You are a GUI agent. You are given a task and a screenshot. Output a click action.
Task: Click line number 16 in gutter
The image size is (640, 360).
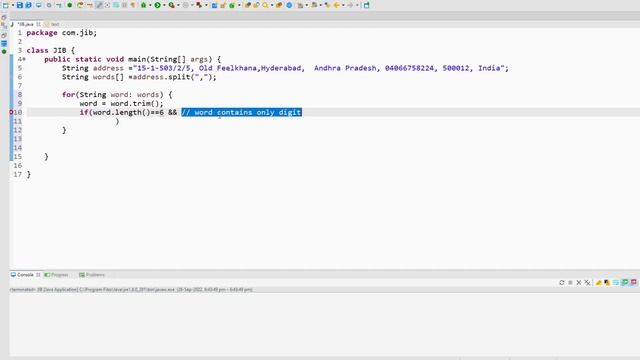tap(18, 166)
